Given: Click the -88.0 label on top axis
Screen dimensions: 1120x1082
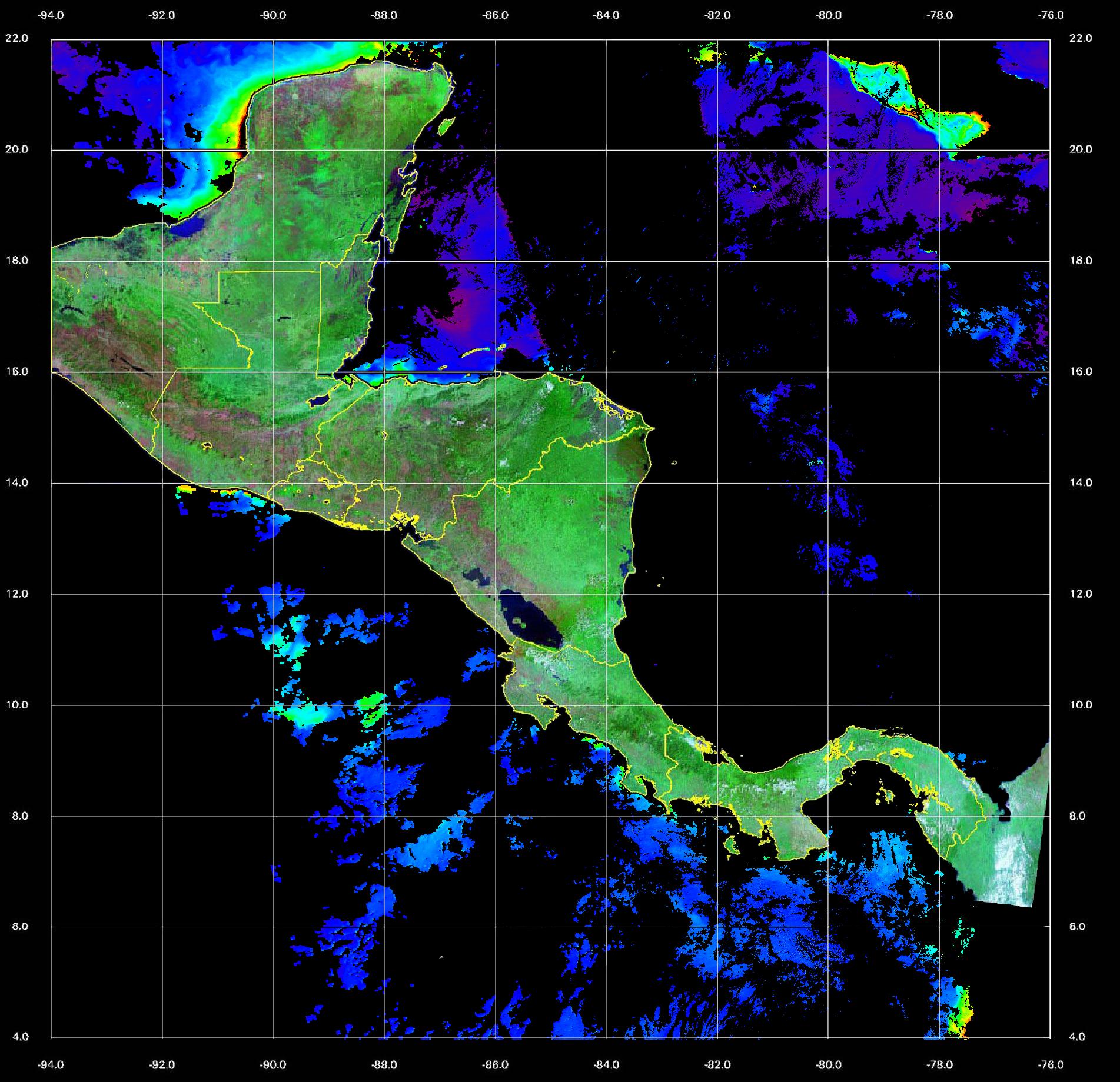Looking at the screenshot, I should [x=384, y=16].
